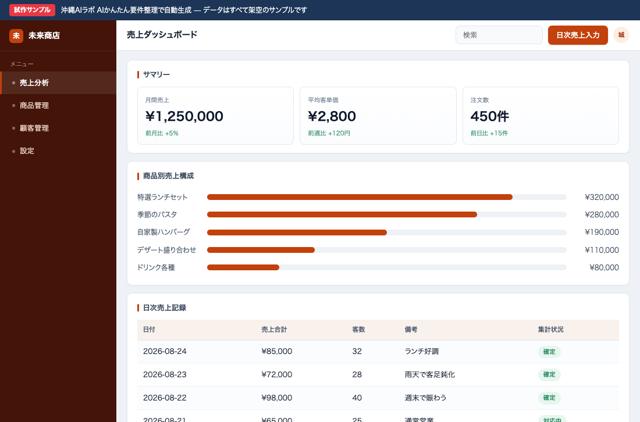The image size is (640, 422).
Task: Click the 売上合計 column header
Action: (x=274, y=329)
